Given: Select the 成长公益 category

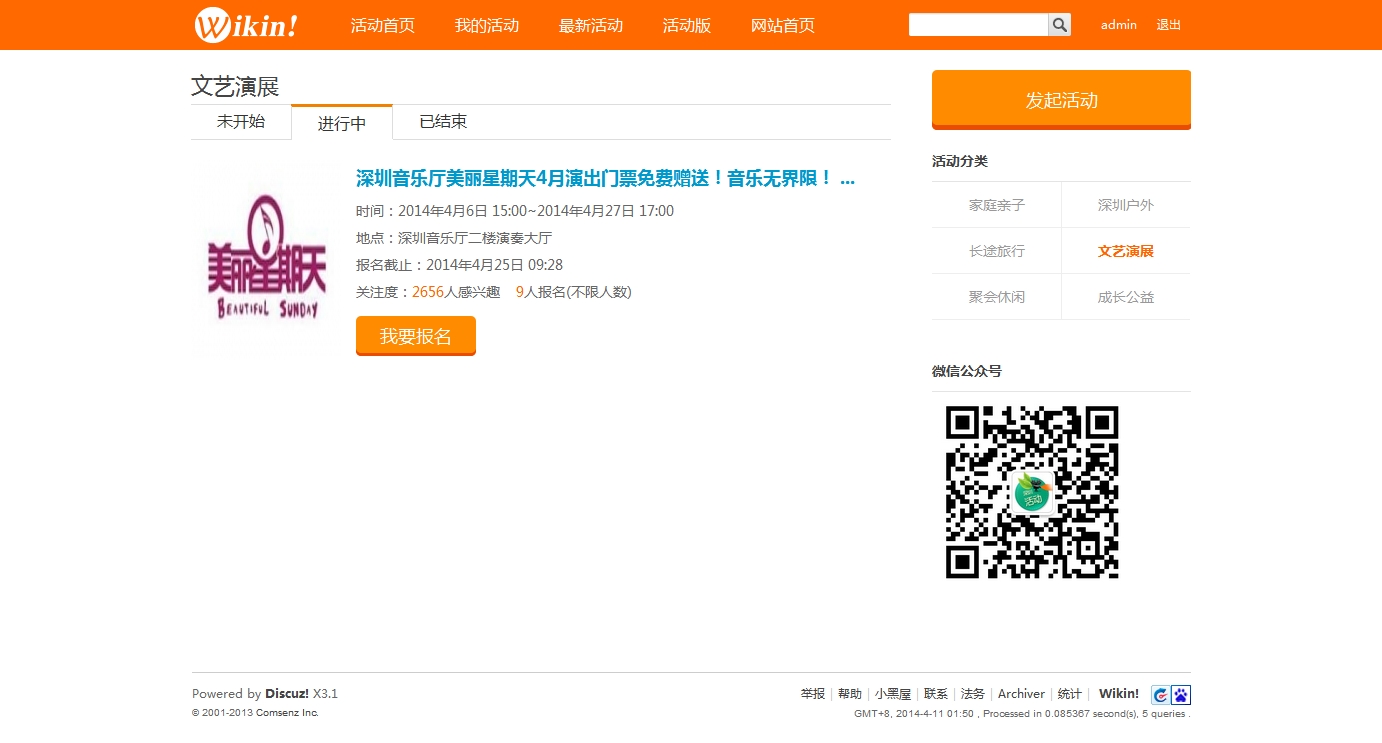Looking at the screenshot, I should tap(1125, 296).
